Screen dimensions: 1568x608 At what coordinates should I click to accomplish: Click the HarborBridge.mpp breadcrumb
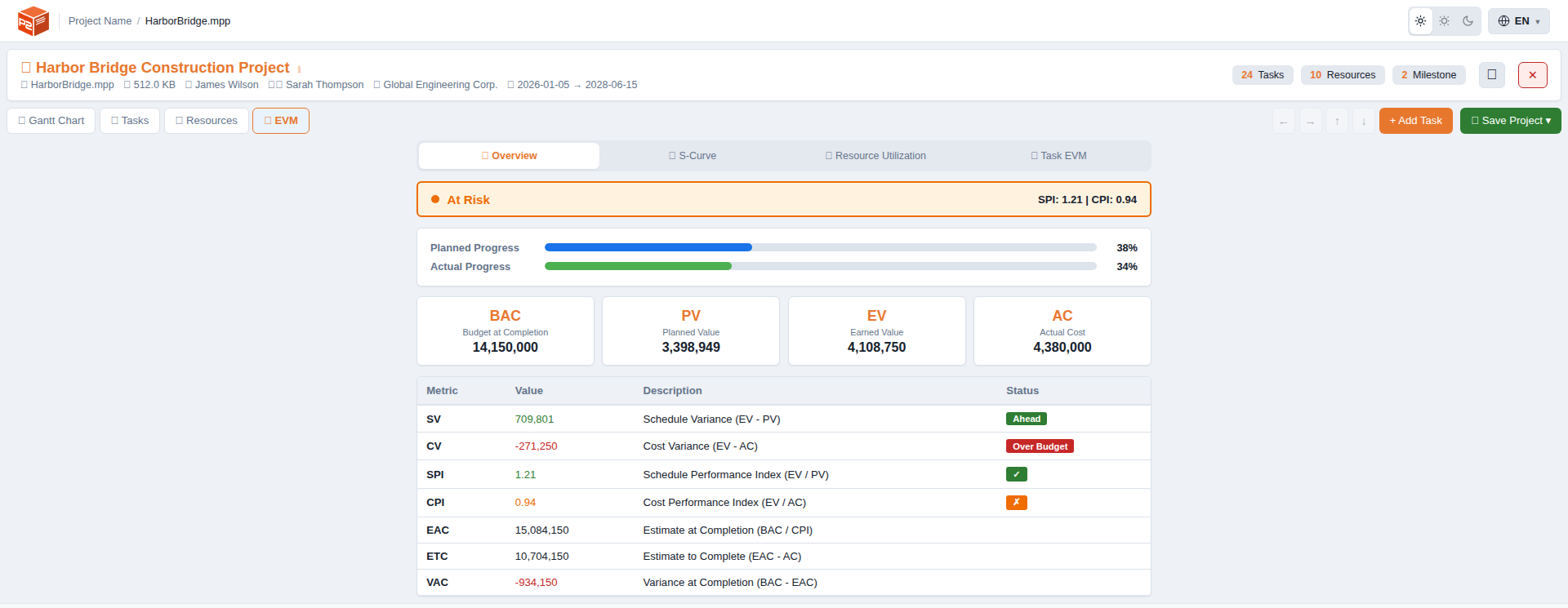click(188, 21)
